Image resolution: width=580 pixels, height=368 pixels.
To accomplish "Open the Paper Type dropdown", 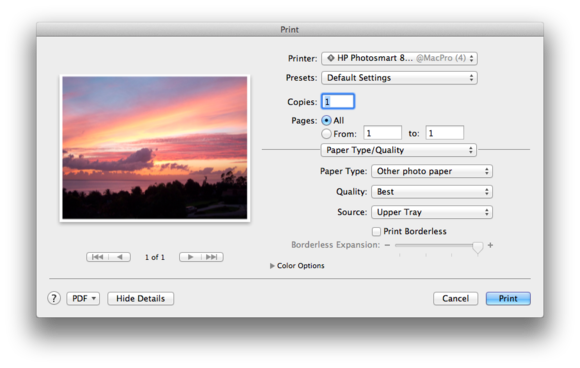I will click(x=432, y=171).
